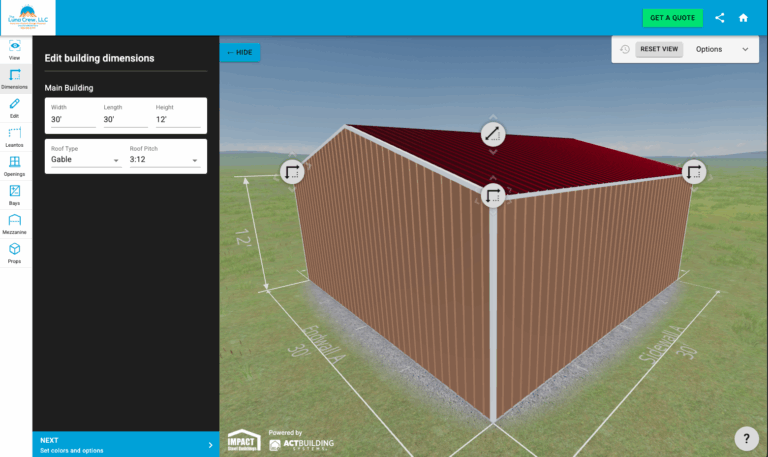The image size is (768, 457).
Task: Open the Roof Pitch dropdown
Action: tap(165, 160)
